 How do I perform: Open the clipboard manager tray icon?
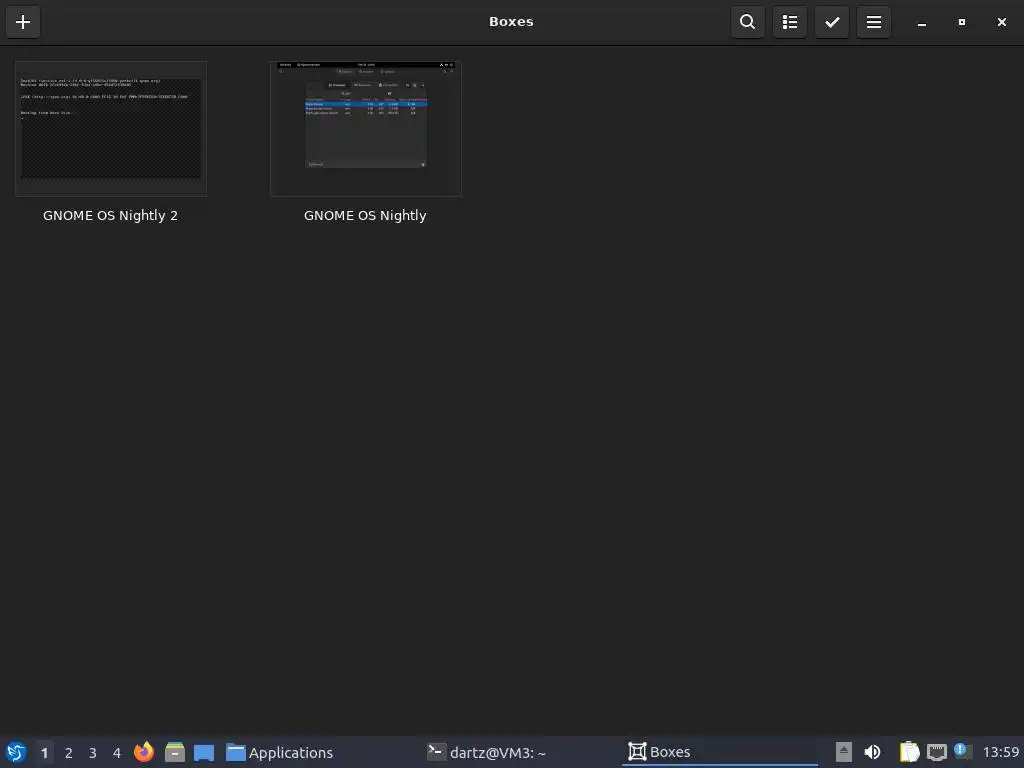pos(909,752)
